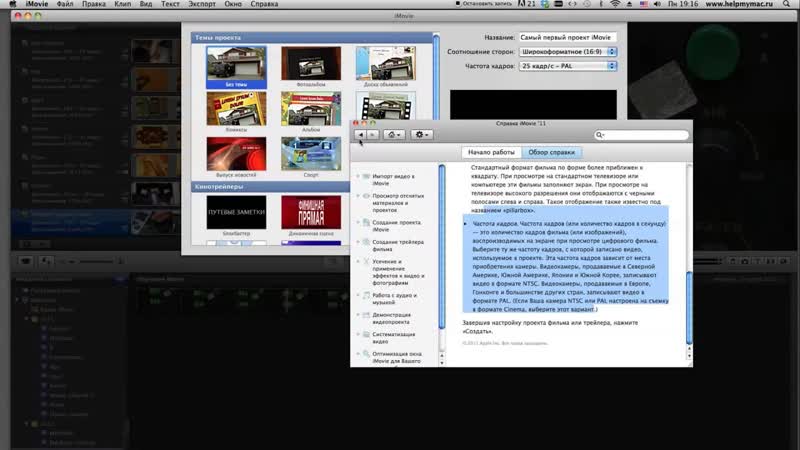Open the Файл menu
This screenshot has height=450, width=800.
pos(65,4)
